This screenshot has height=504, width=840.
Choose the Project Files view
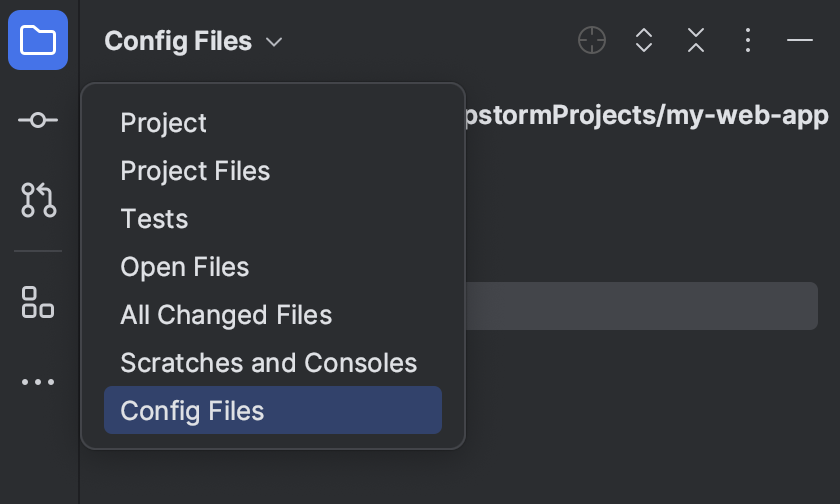pyautogui.click(x=195, y=171)
